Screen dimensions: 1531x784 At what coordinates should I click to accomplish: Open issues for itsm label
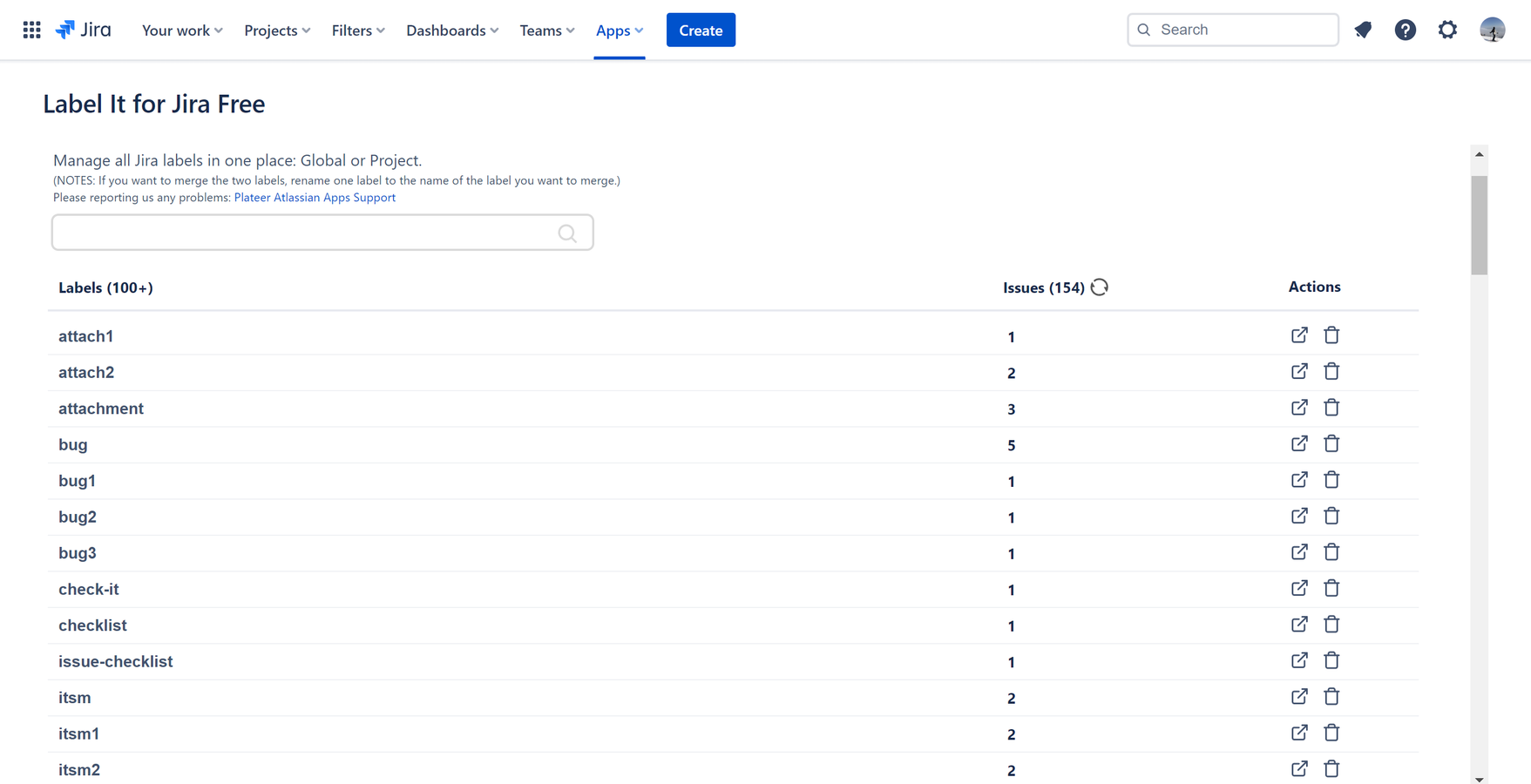click(1299, 697)
